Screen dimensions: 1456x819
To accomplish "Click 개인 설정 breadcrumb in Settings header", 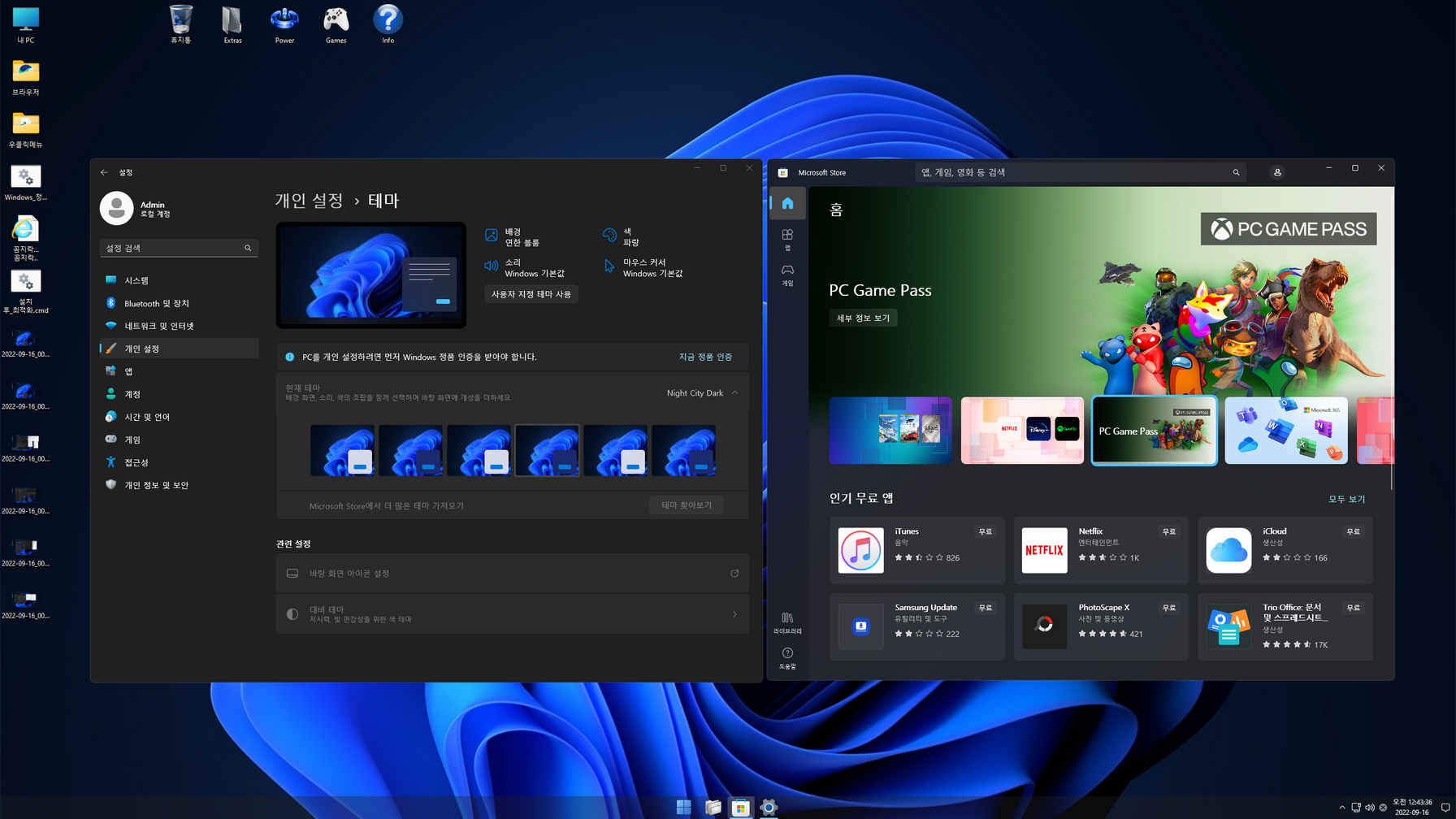I will point(310,201).
